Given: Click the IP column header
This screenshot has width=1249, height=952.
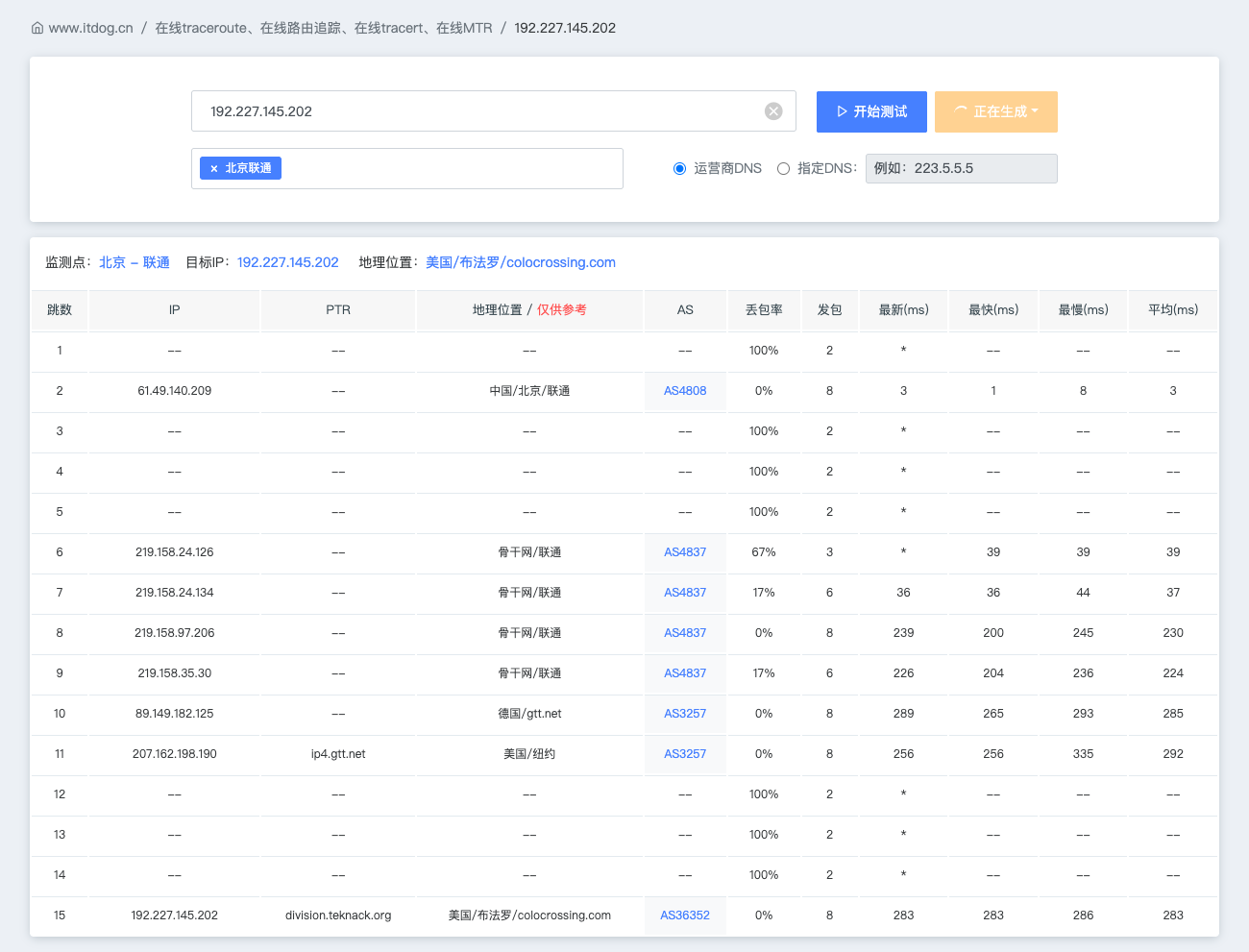Looking at the screenshot, I should (x=175, y=310).
